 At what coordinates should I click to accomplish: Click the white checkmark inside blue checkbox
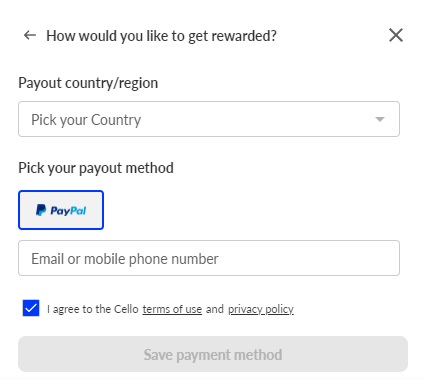coord(31,308)
